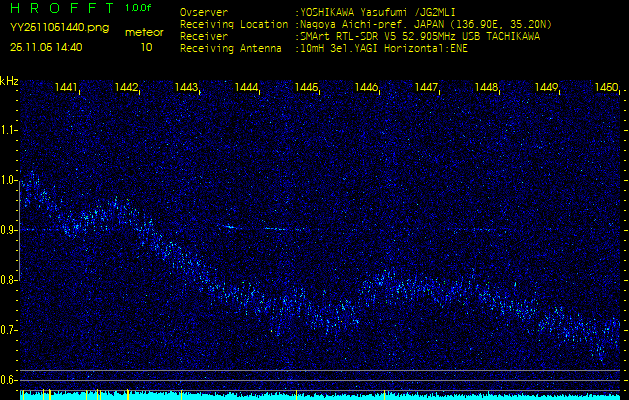Click the 1450 time marker

tap(605, 88)
